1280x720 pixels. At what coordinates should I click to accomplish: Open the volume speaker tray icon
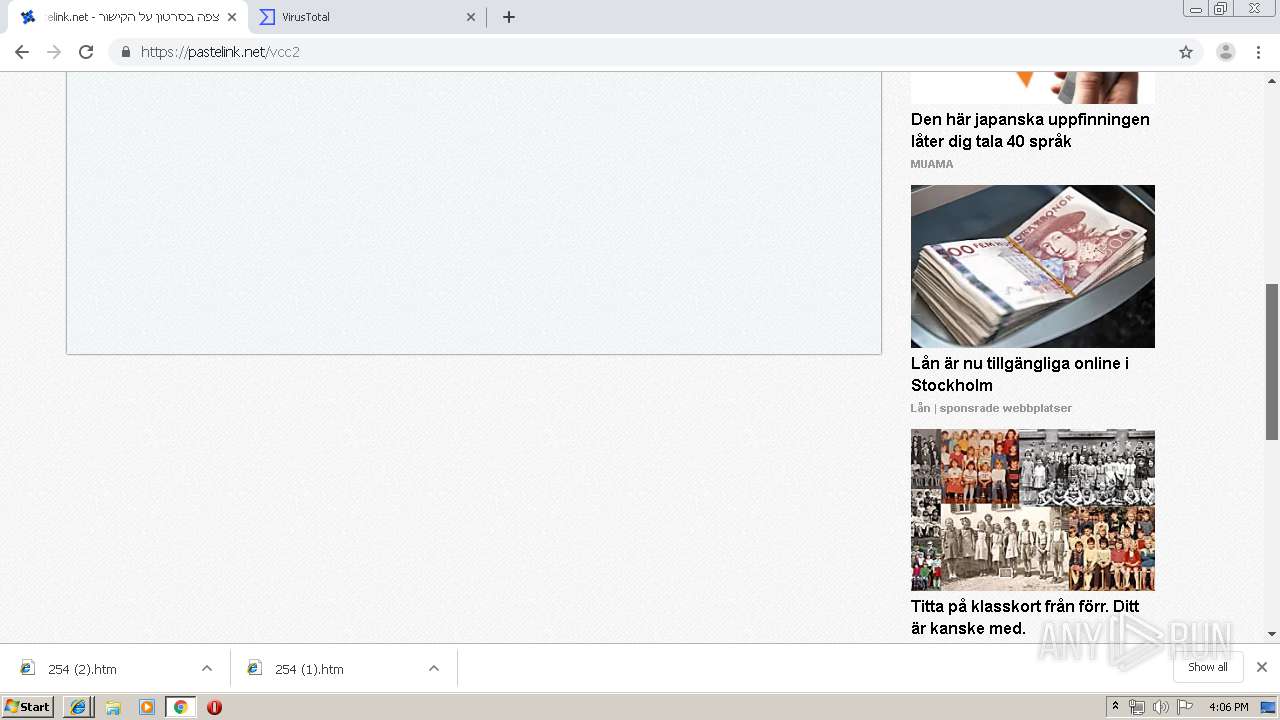1160,707
